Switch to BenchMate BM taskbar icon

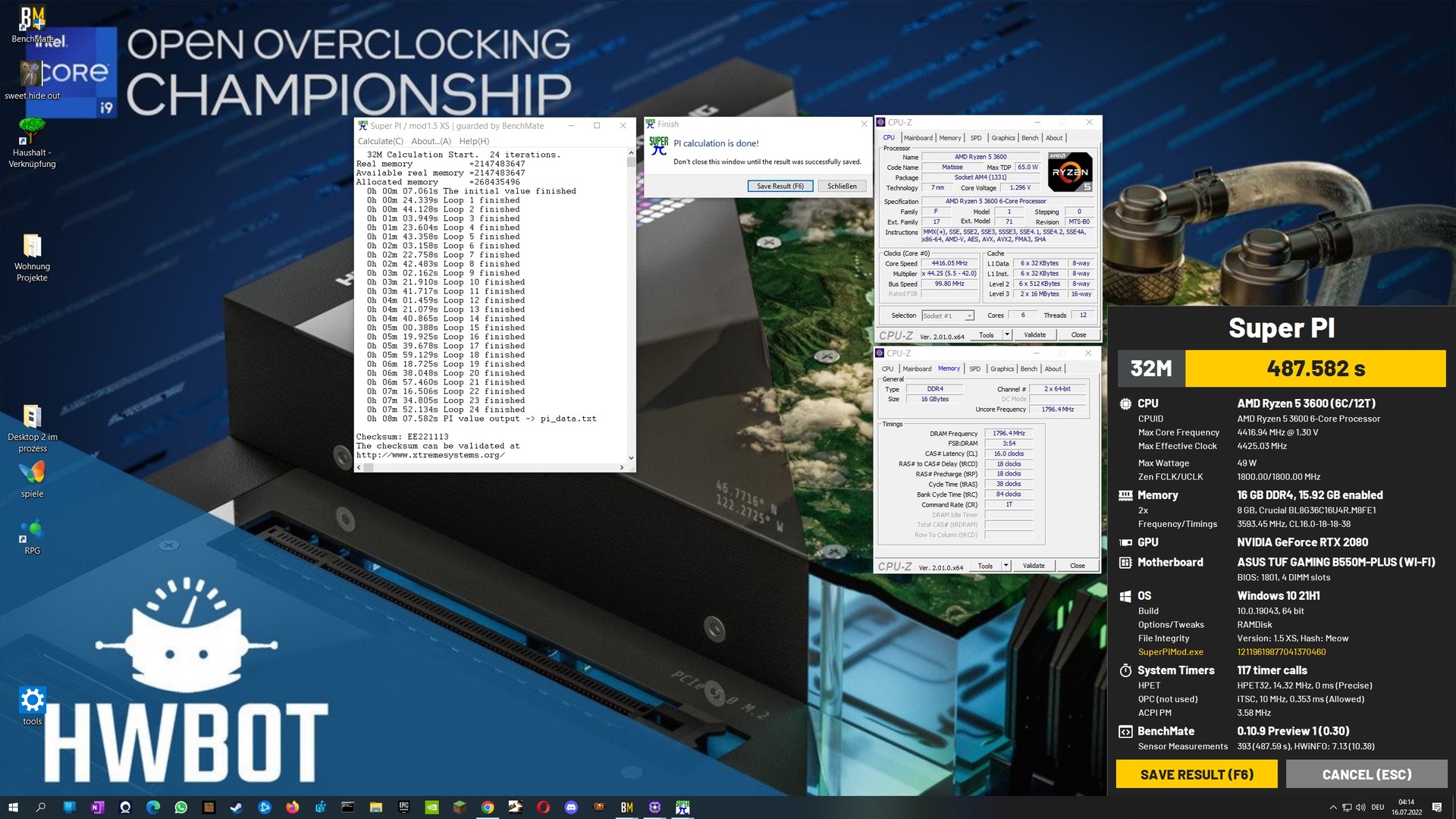627,808
